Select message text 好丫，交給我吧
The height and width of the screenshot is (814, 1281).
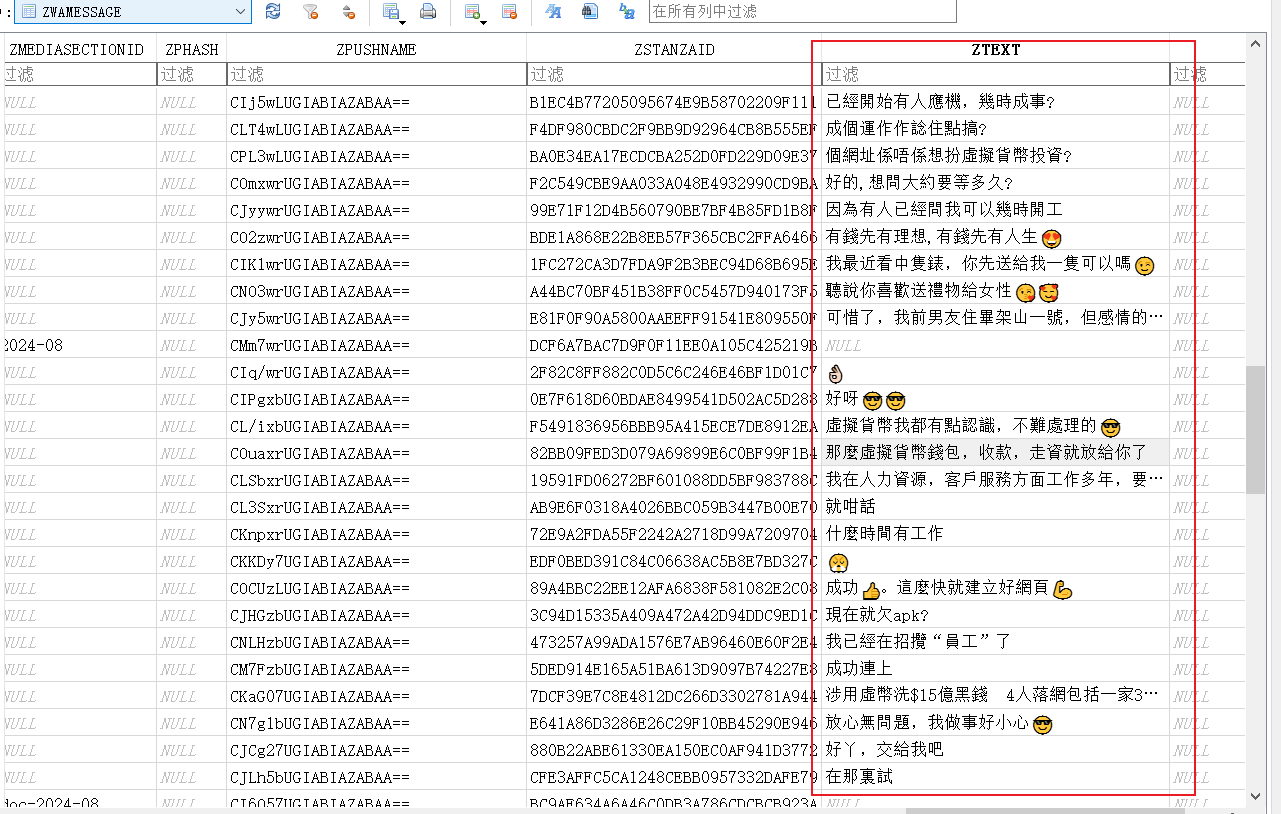click(885, 750)
